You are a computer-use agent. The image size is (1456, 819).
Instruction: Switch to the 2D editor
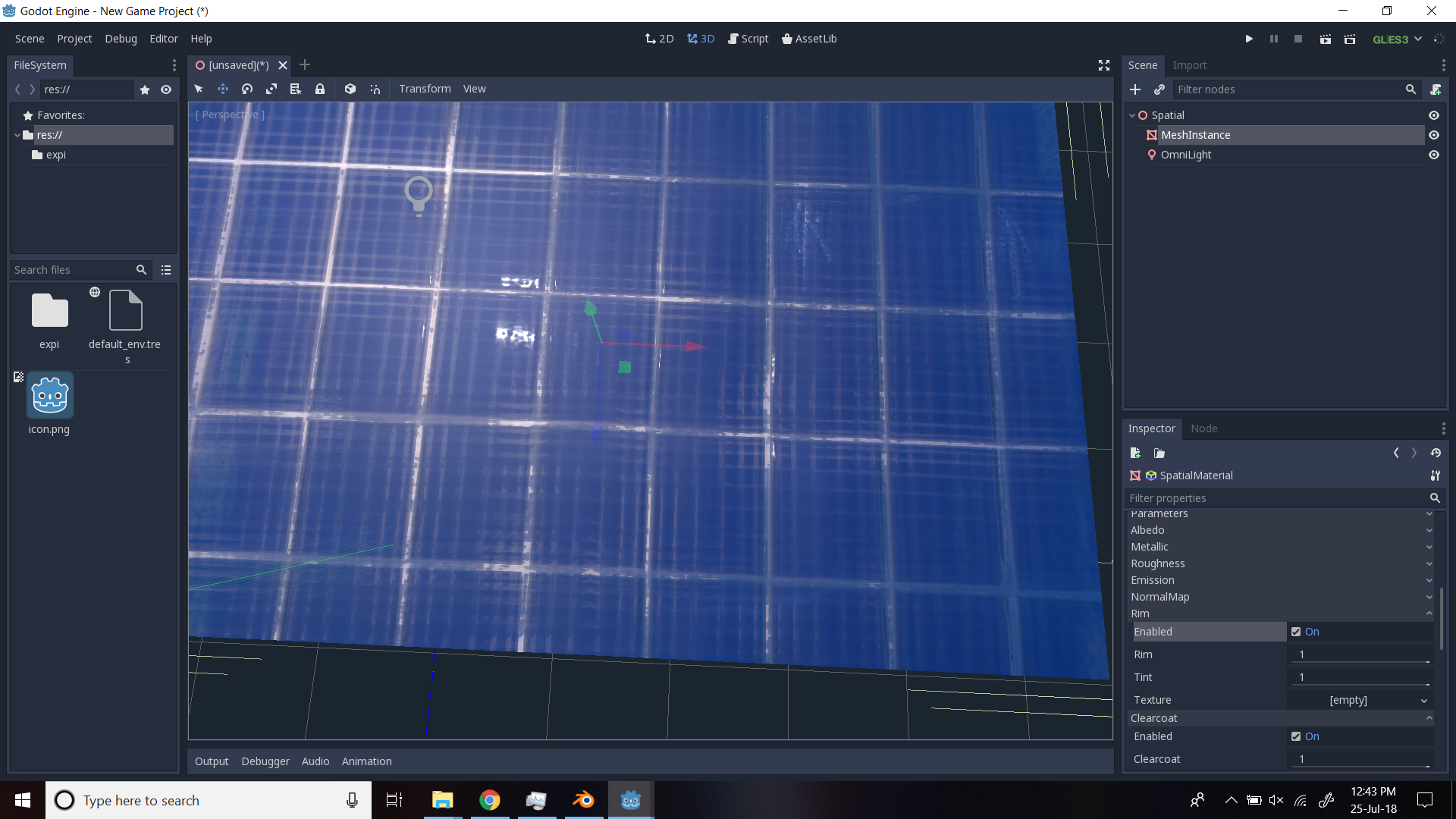[x=659, y=38]
